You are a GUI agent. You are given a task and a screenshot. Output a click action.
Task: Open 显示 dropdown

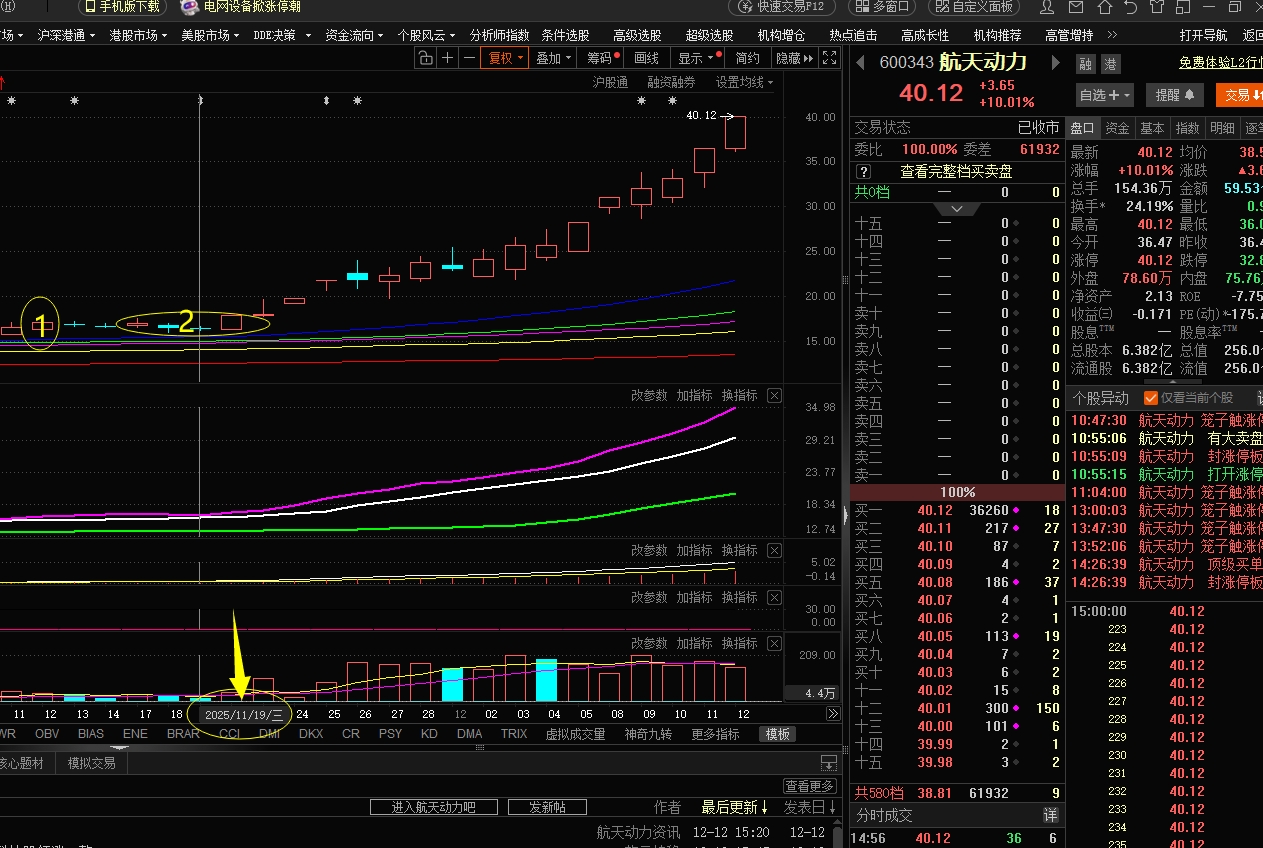697,58
